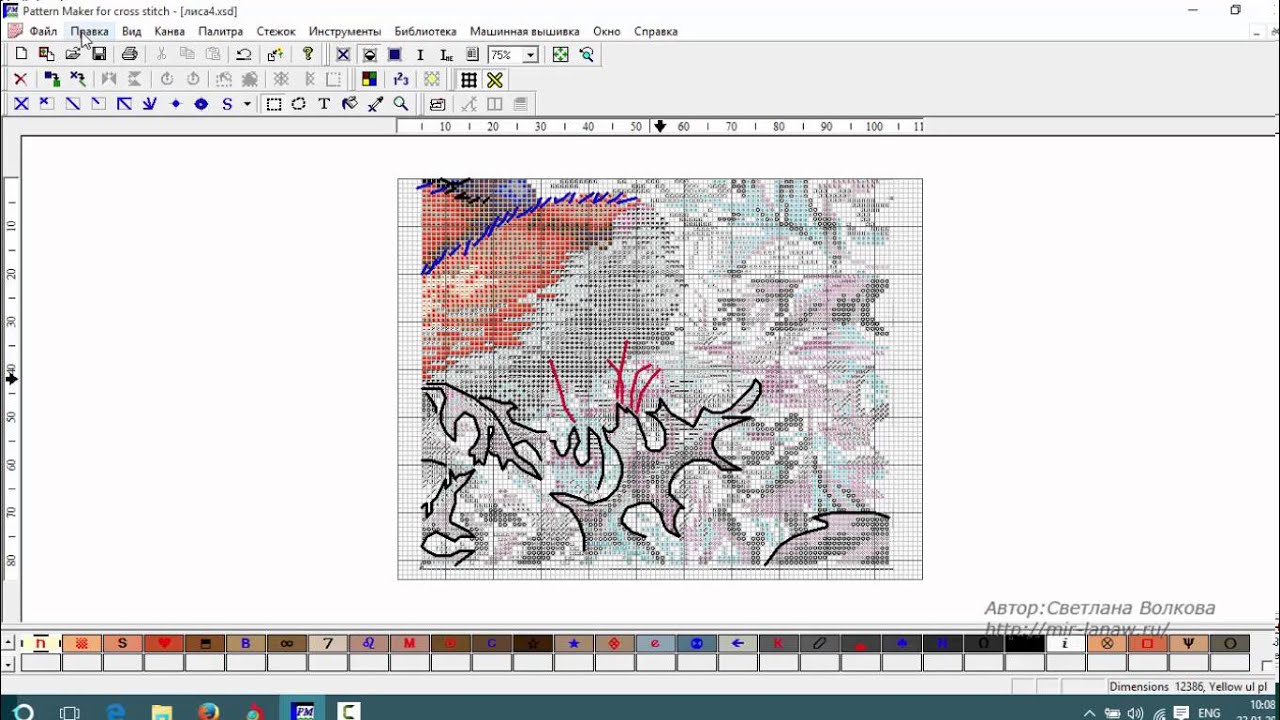Create a new pattern file
Image resolution: width=1280 pixels, height=720 pixels.
(21, 55)
